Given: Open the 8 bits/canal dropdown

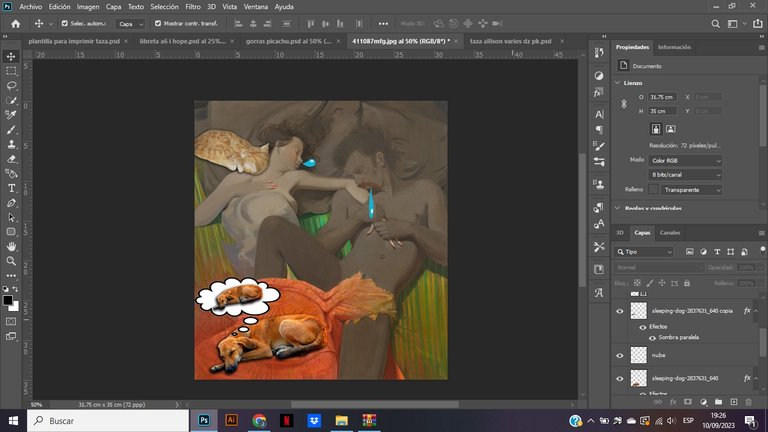Looking at the screenshot, I should click(x=685, y=175).
